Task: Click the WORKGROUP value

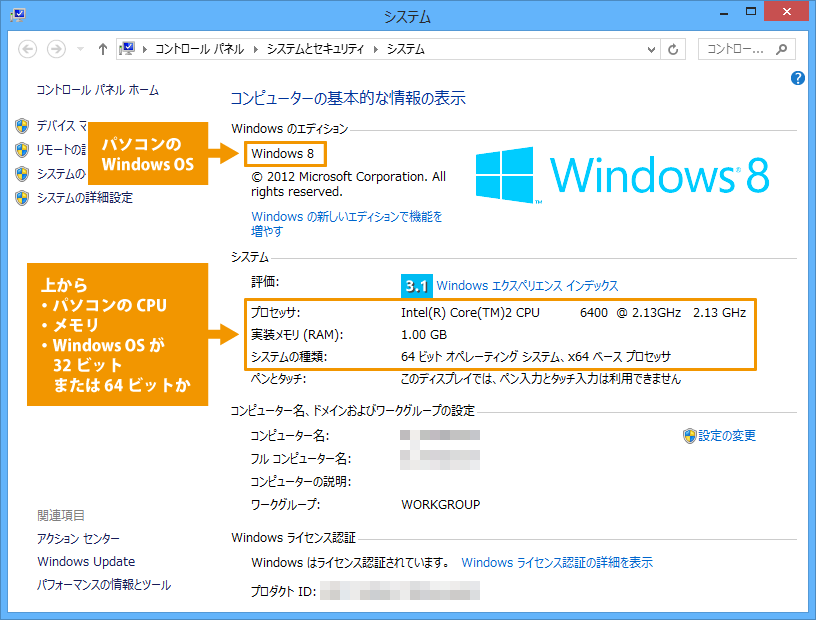Action: click(x=441, y=504)
